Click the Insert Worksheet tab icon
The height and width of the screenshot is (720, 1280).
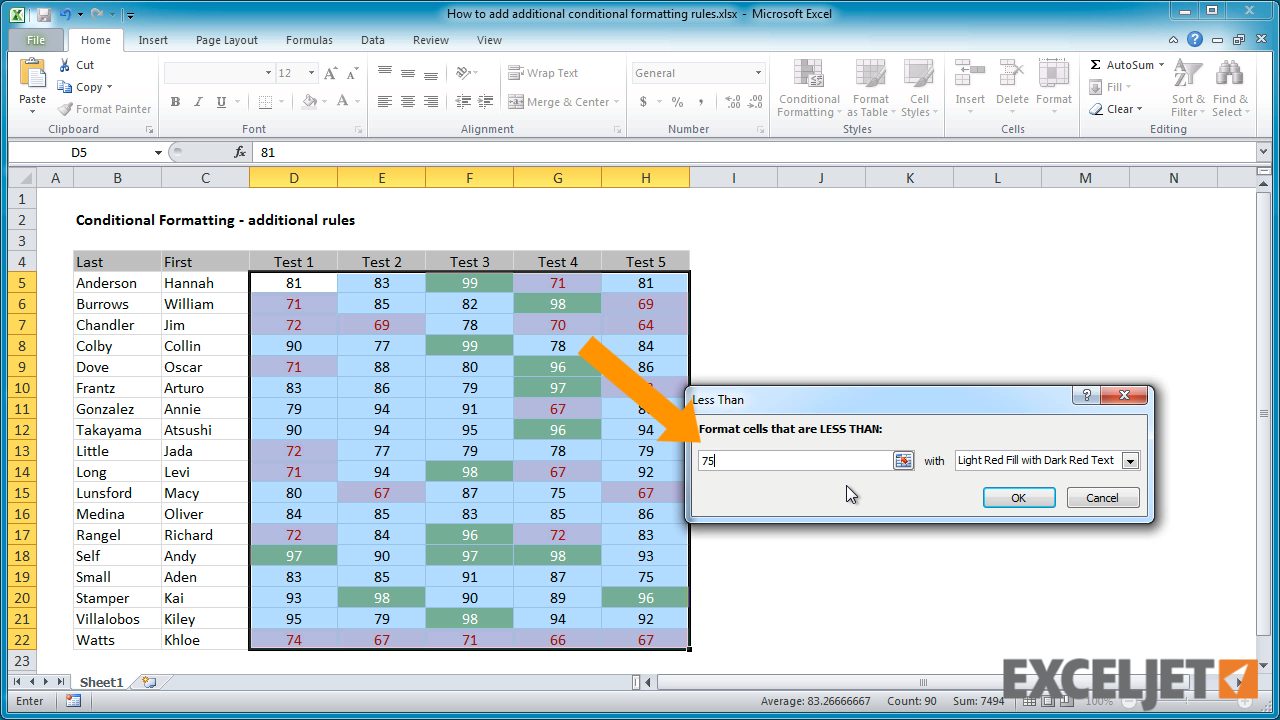point(150,682)
